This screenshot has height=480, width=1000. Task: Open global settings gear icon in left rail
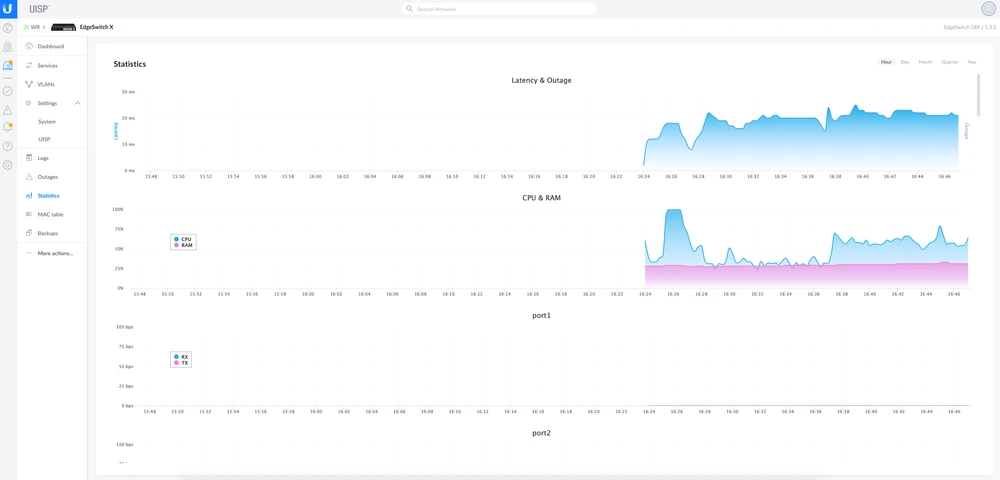(8, 164)
